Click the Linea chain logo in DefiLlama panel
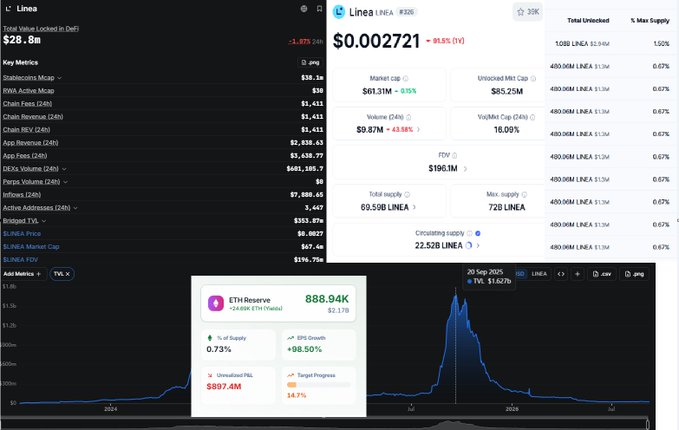The height and width of the screenshot is (430, 679). coord(8,9)
